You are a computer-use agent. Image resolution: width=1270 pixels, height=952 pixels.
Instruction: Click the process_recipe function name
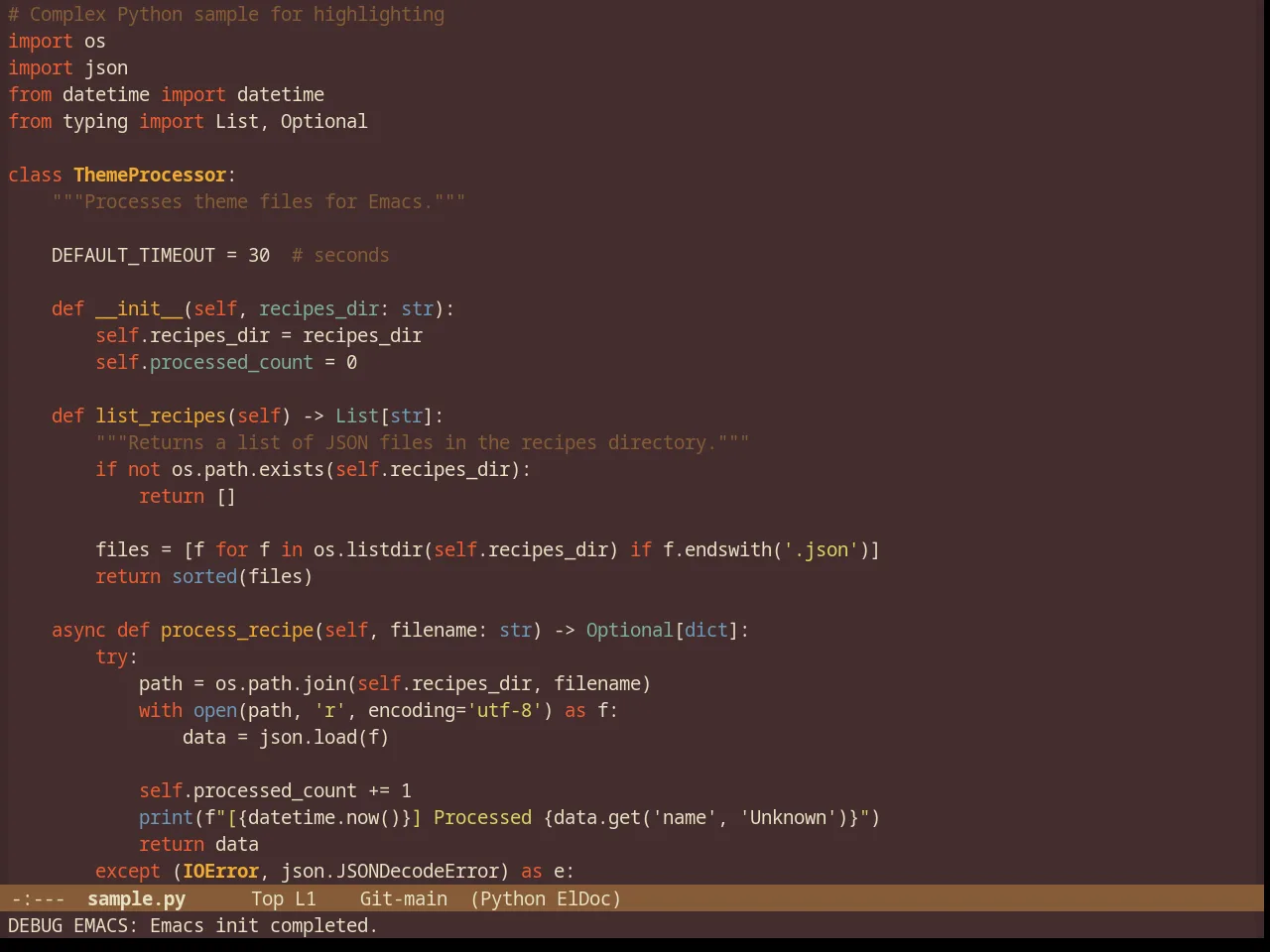point(237,631)
